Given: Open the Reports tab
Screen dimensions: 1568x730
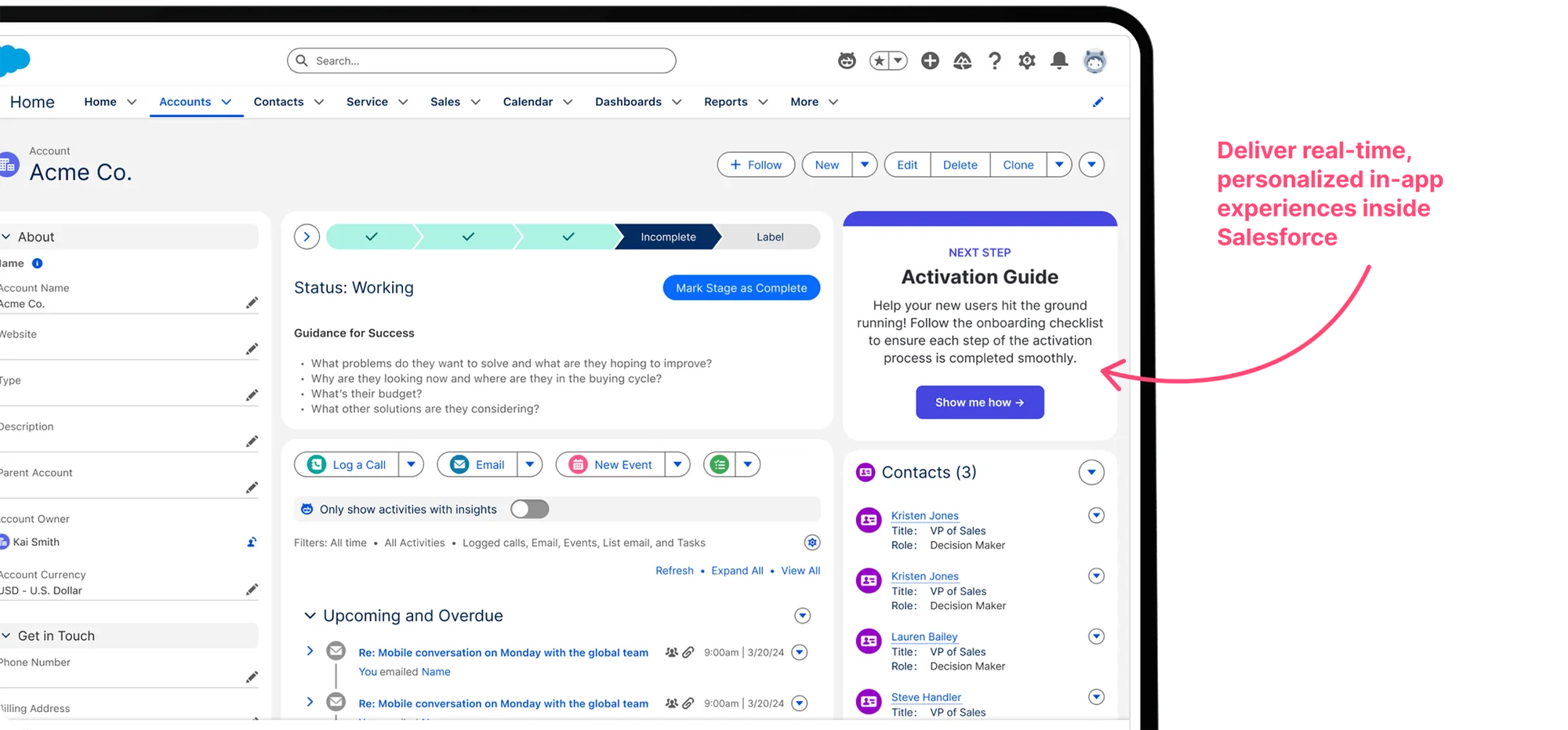Looking at the screenshot, I should tap(726, 102).
